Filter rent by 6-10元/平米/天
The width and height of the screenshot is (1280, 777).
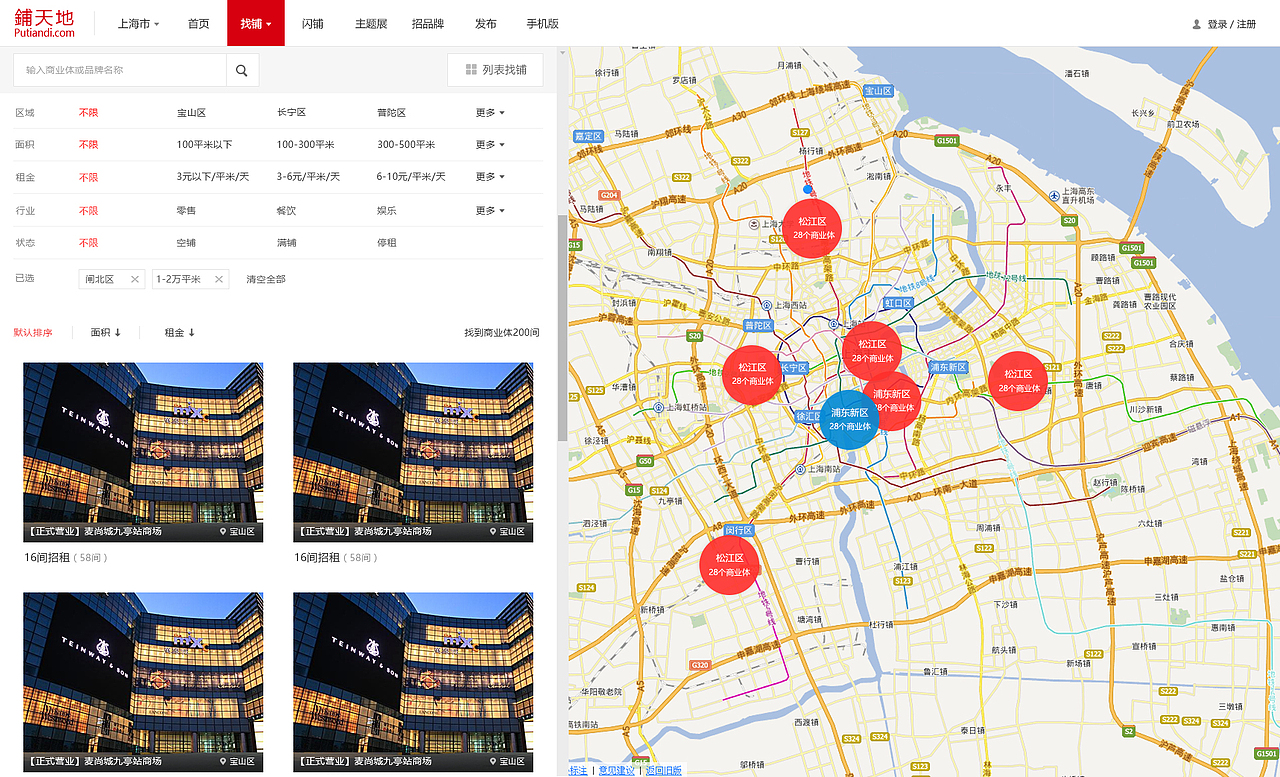coord(411,177)
